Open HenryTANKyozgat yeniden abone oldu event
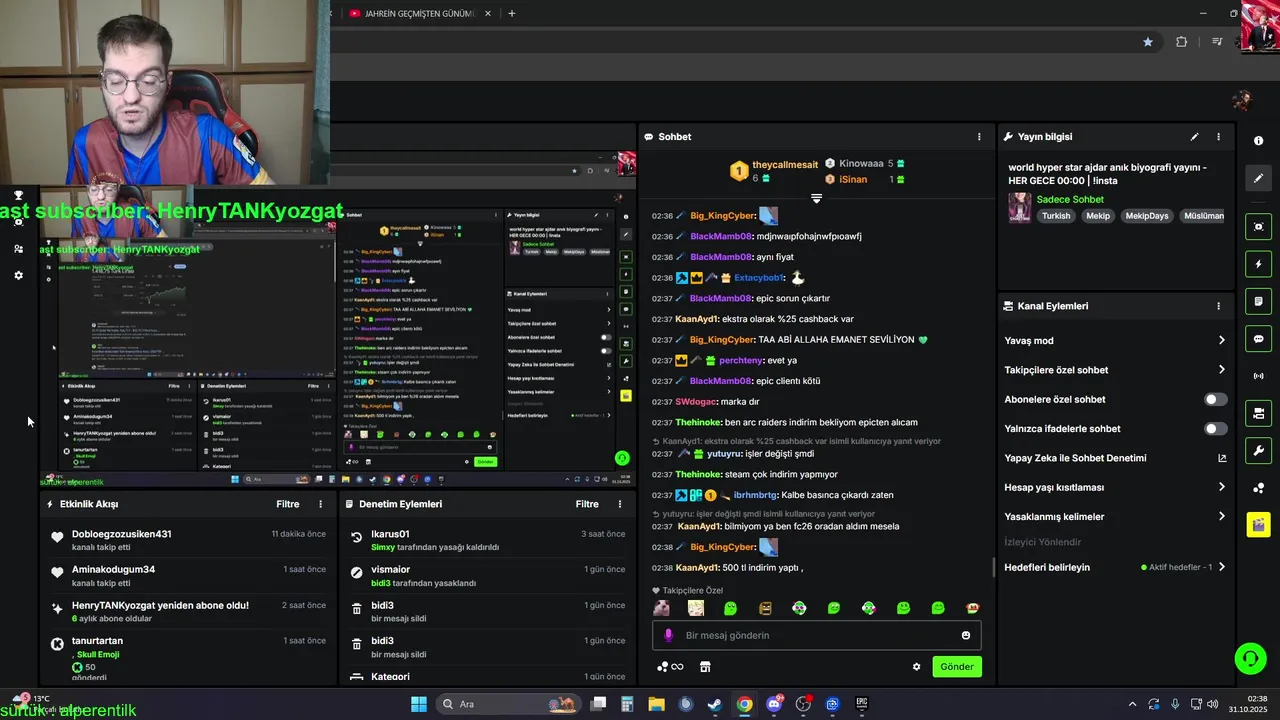Screen dimensions: 1280x720 tap(189, 611)
